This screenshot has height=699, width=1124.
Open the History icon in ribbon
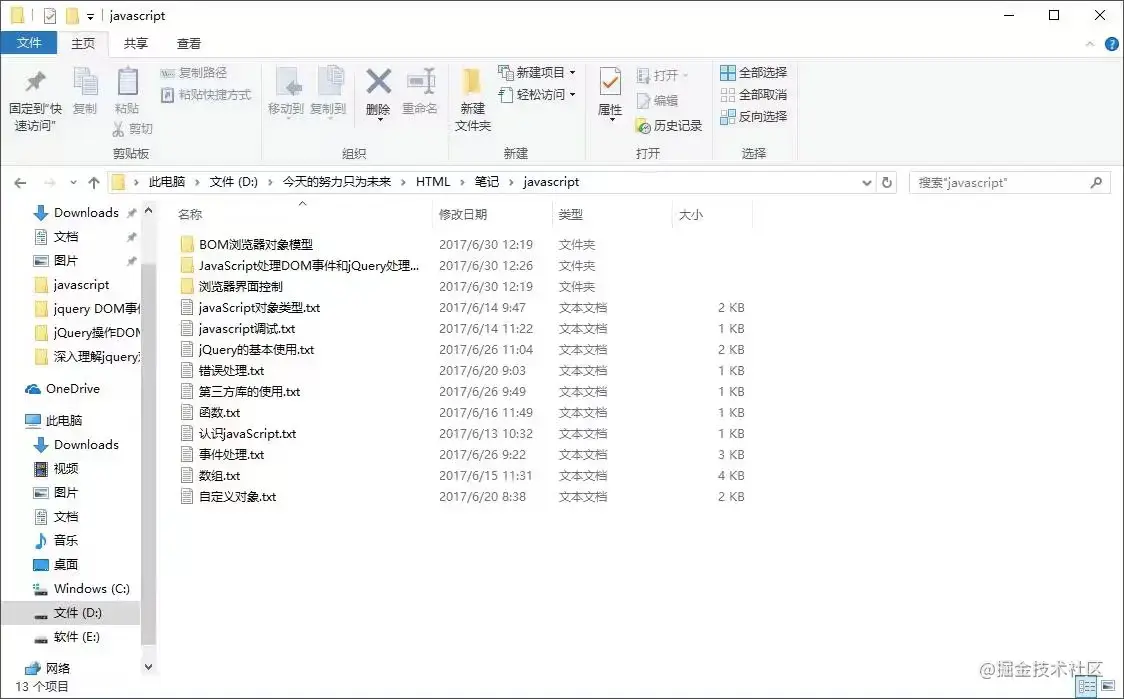(643, 126)
